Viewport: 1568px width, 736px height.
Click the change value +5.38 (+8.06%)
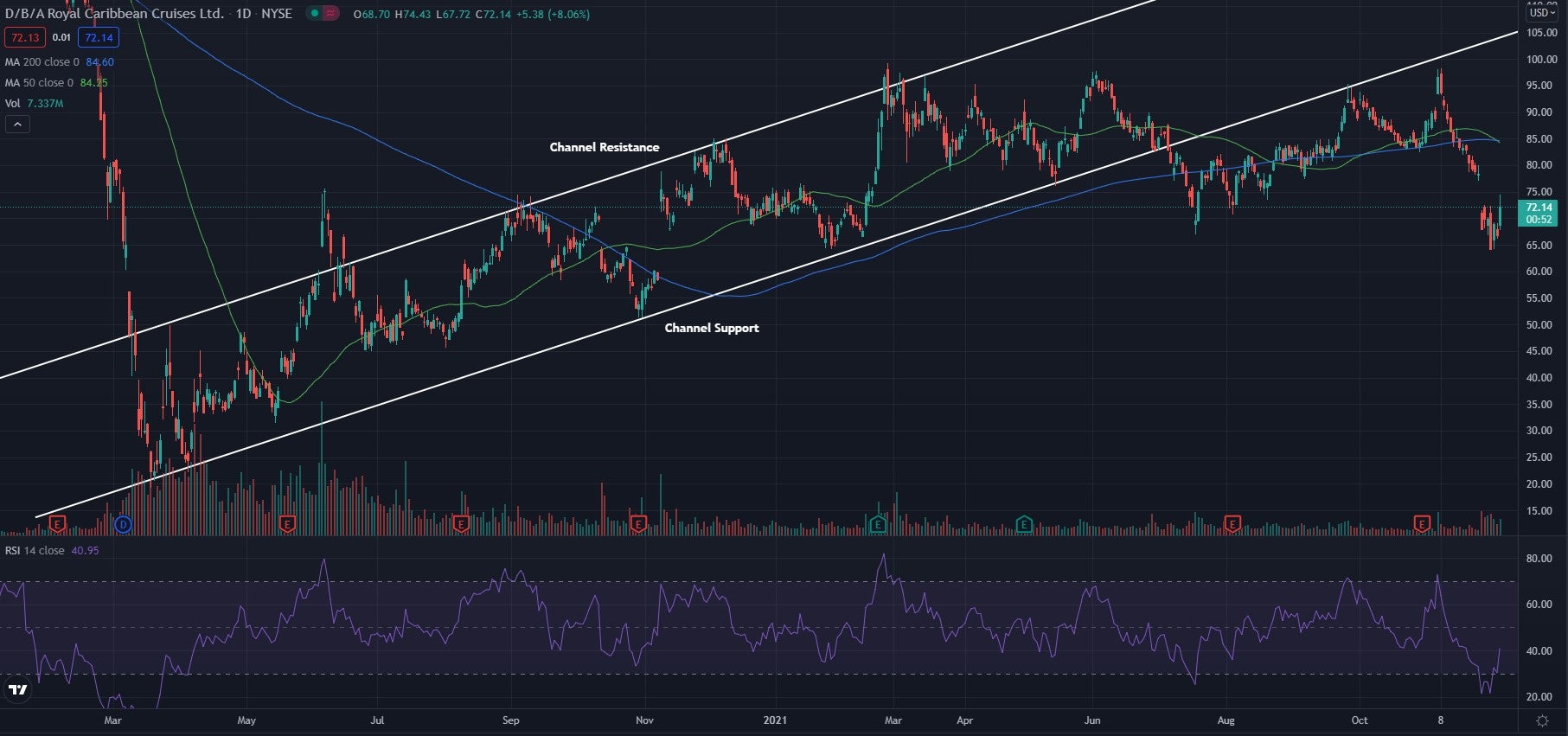tap(552, 15)
